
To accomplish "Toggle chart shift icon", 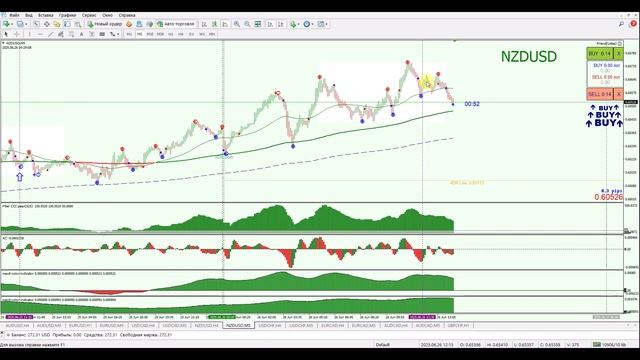I will 281,24.
